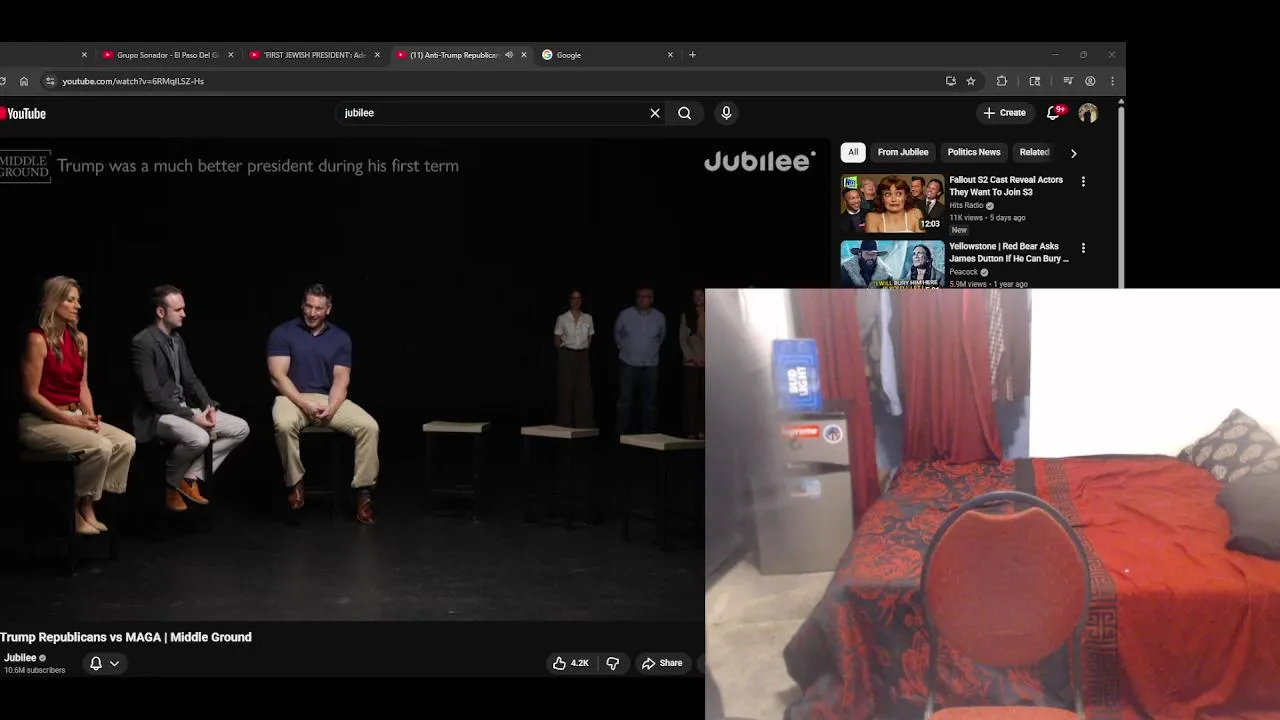
Task: Click video title Trump Republicans vs MAGA
Action: coord(126,637)
